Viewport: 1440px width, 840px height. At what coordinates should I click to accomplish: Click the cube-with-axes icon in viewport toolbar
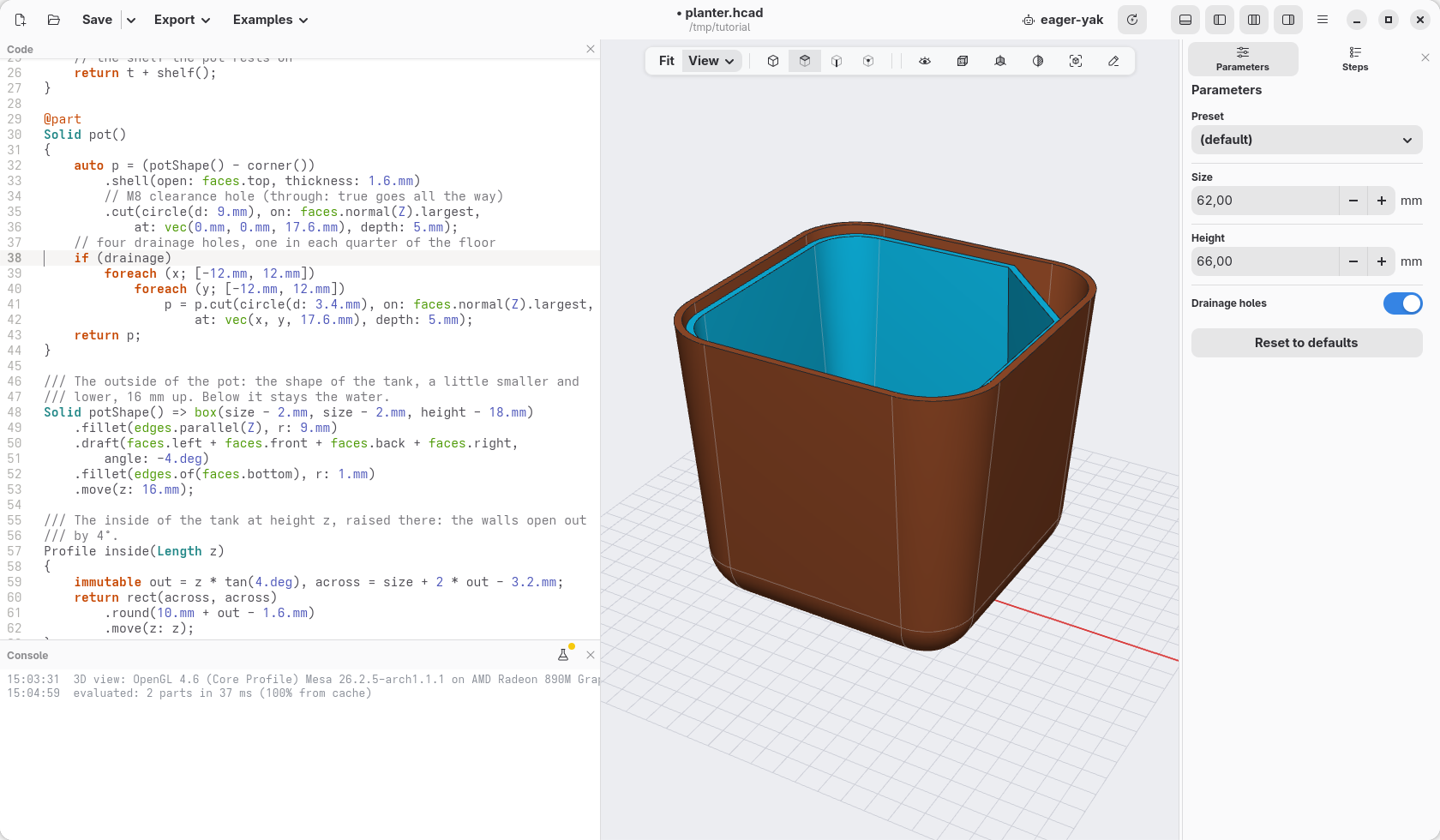[1000, 61]
